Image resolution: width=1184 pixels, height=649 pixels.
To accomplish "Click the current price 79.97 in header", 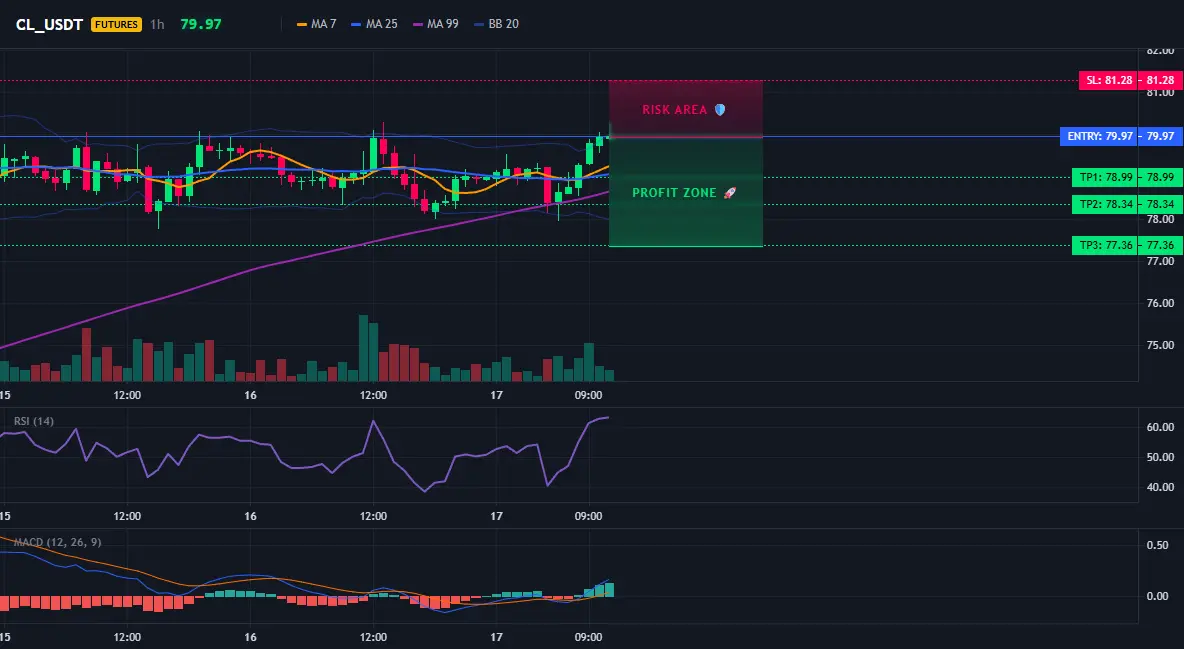I will [x=201, y=24].
